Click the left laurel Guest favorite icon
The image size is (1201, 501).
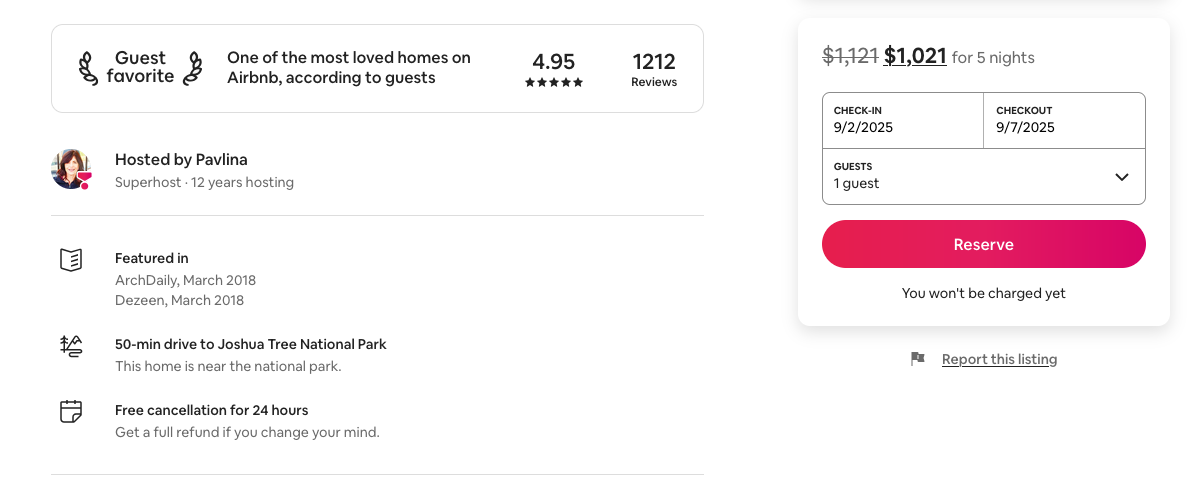pos(88,68)
